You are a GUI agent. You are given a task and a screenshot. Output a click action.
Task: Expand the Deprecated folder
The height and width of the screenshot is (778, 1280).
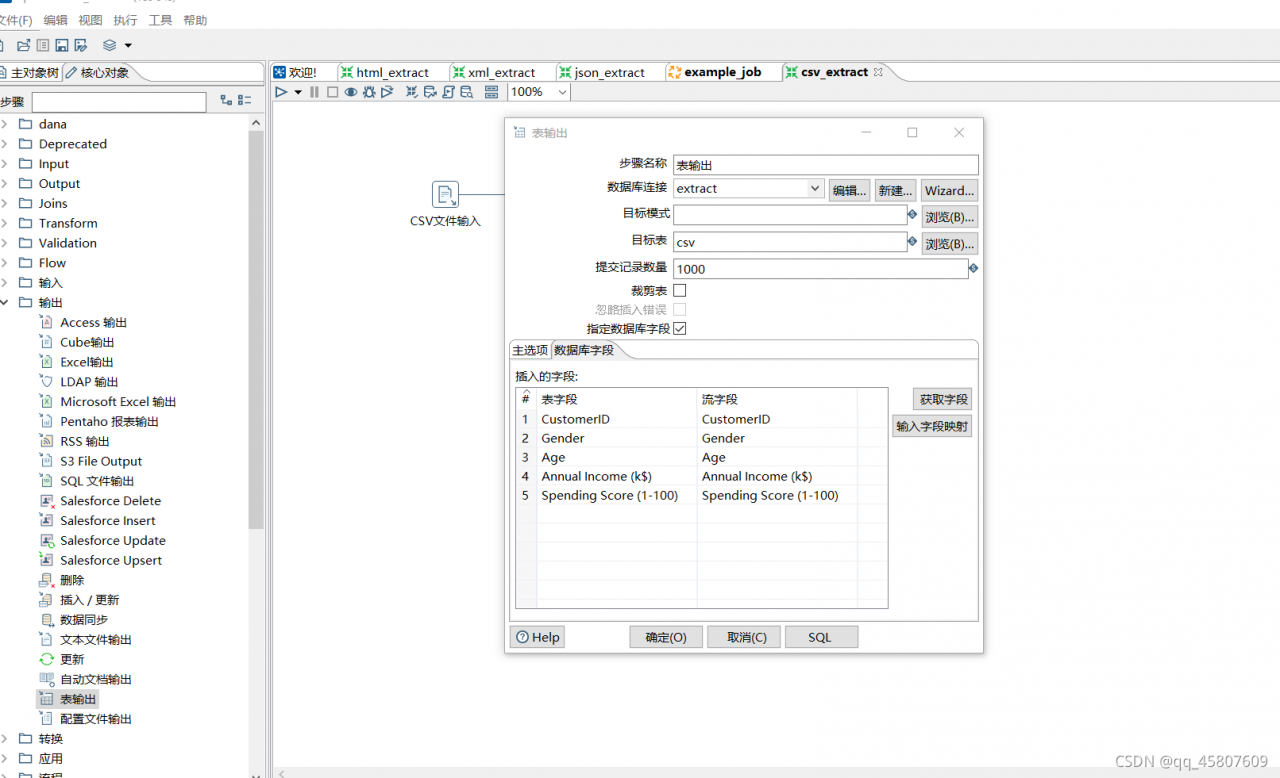tap(5, 144)
